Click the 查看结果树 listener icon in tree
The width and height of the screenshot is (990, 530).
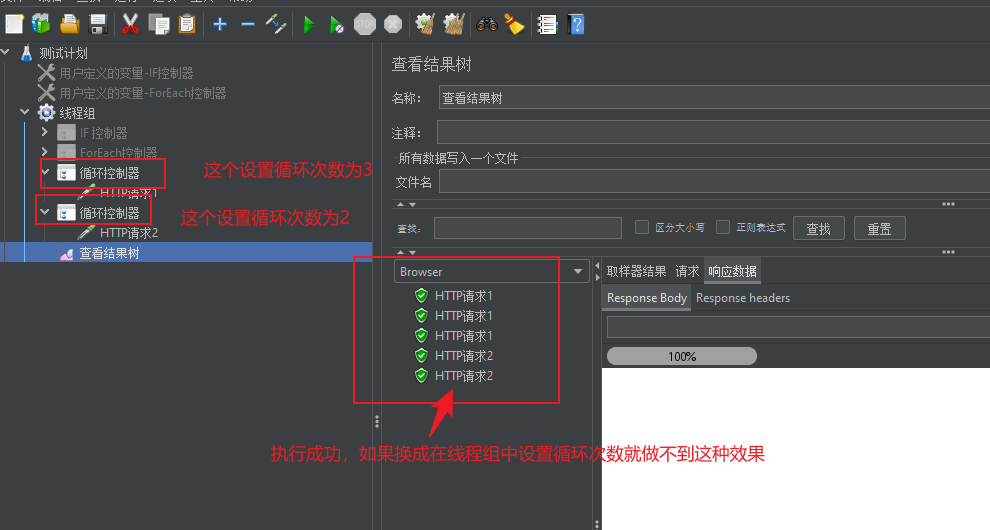pyautogui.click(x=66, y=253)
